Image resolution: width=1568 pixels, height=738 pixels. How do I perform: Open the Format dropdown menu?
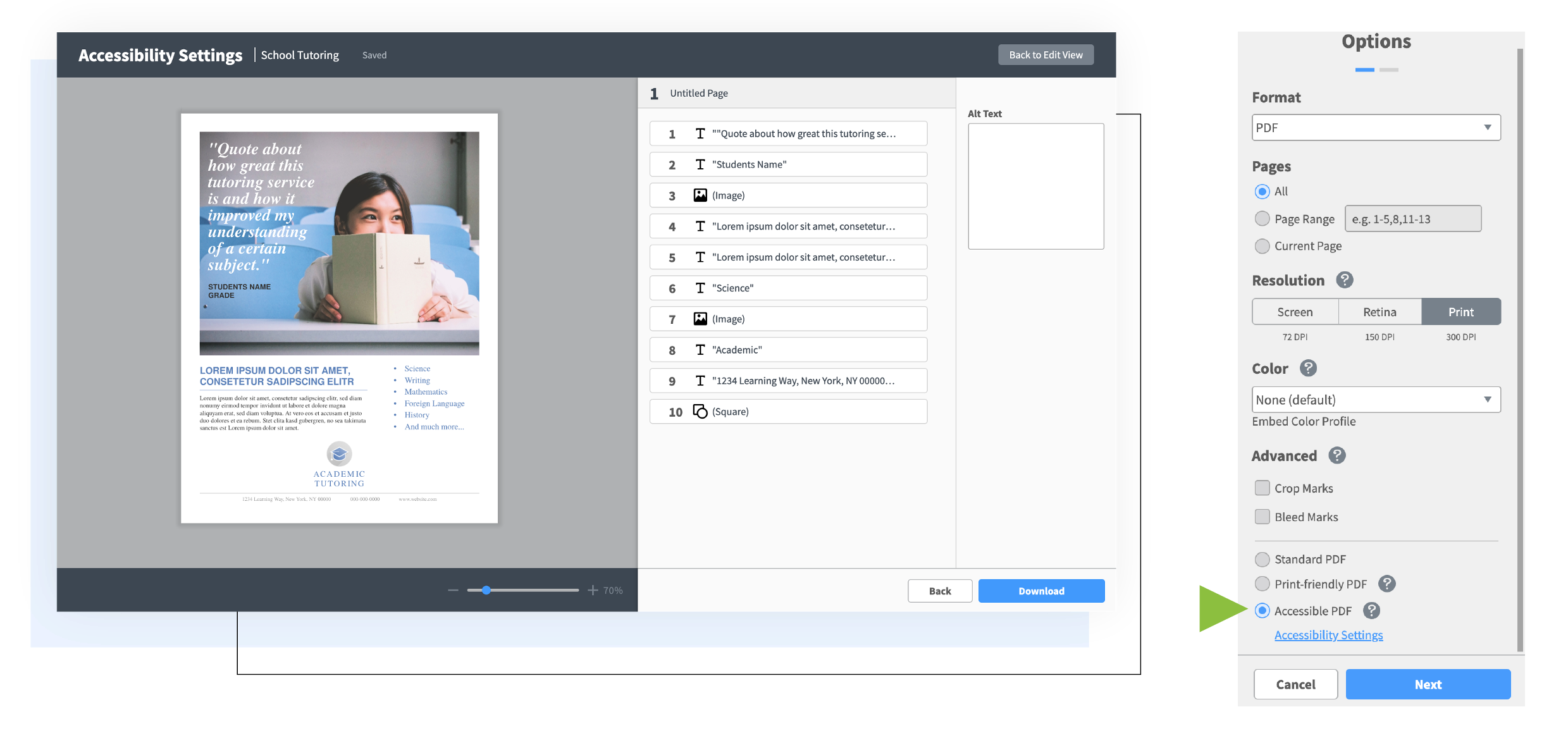[x=1376, y=127]
